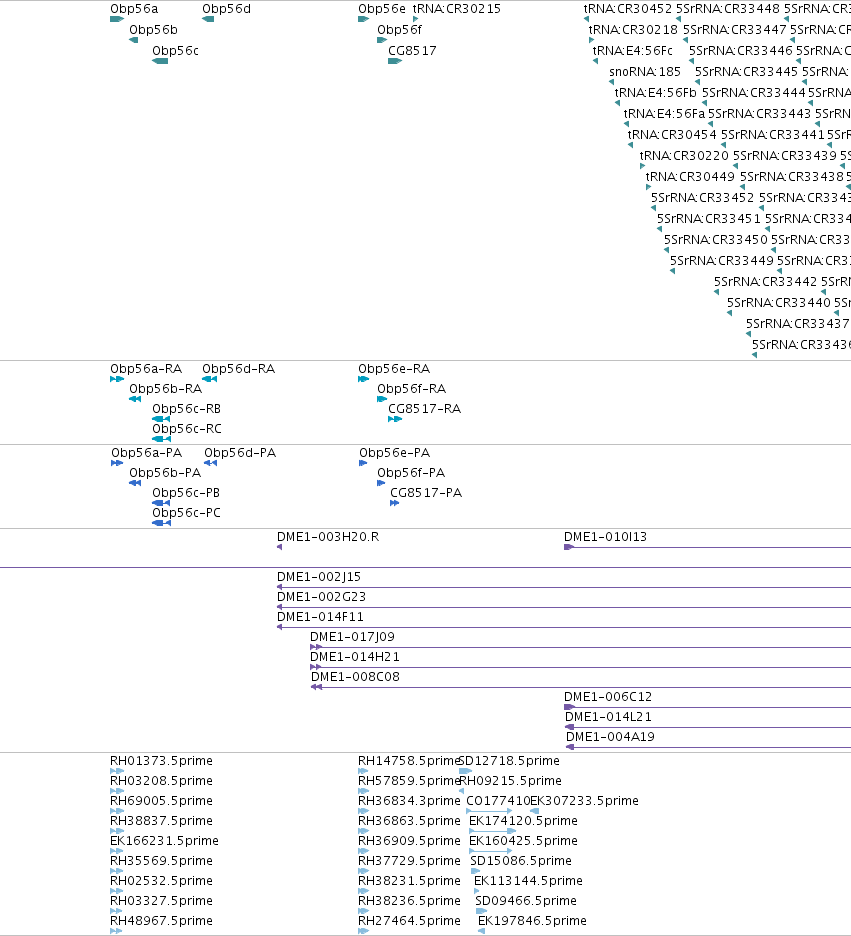Click the DME1-003H20.R clone label

(x=328, y=537)
